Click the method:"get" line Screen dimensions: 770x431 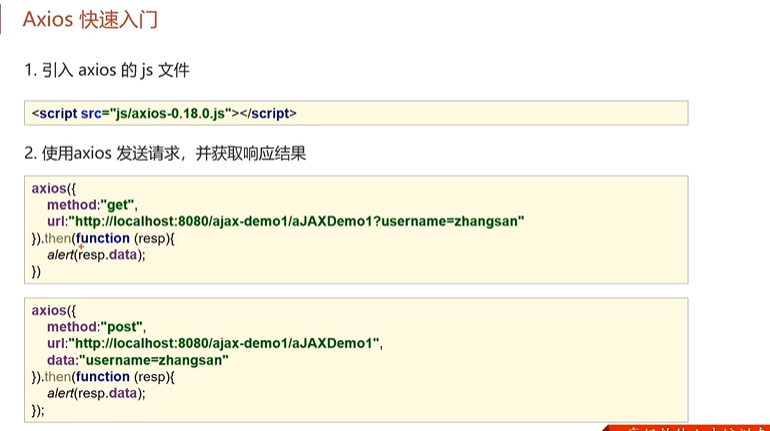tap(92, 205)
